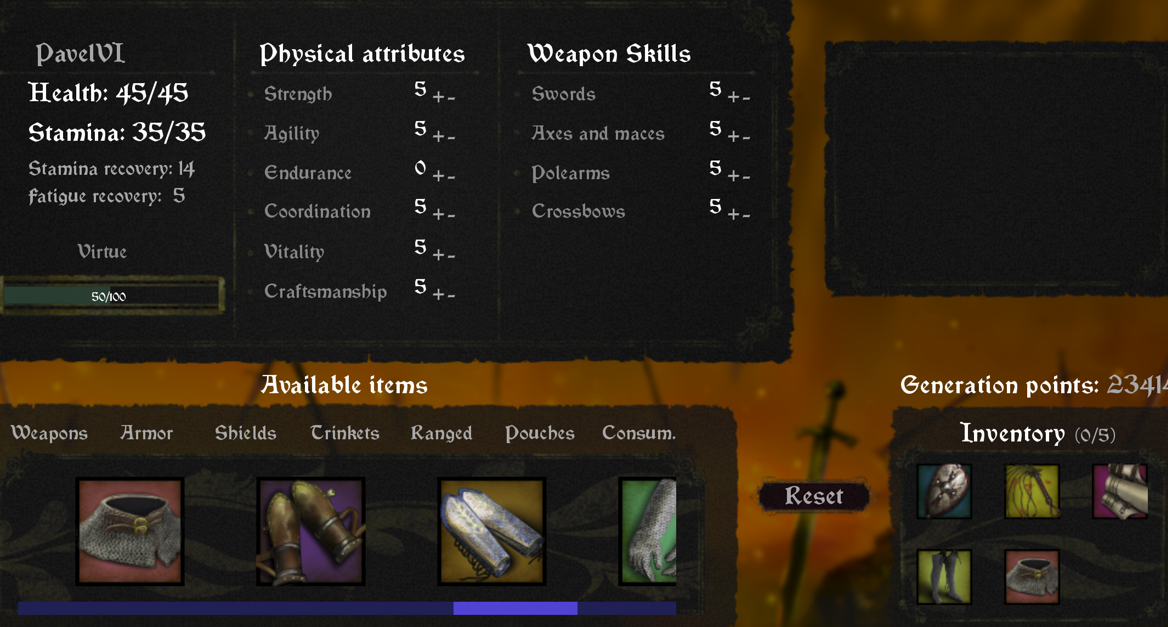Click the item list horizontal scrollbar thumb
1168x627 pixels.
(515, 608)
